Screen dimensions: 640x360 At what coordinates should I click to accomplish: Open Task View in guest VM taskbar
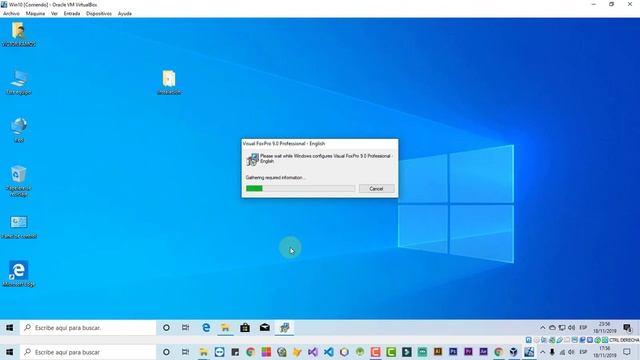pyautogui.click(x=186, y=328)
